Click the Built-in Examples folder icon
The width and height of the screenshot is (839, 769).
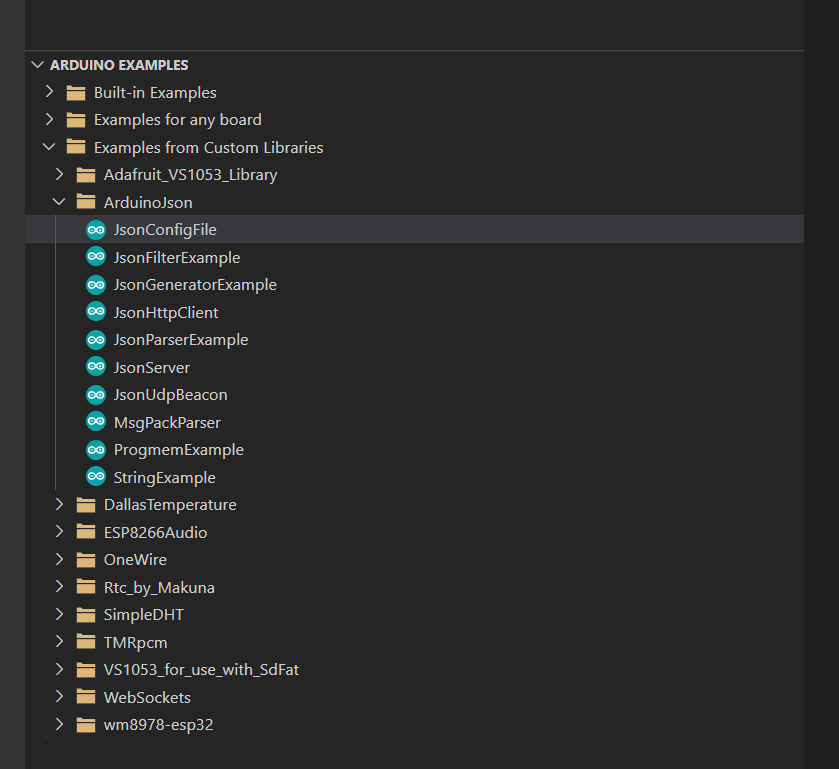click(x=76, y=93)
